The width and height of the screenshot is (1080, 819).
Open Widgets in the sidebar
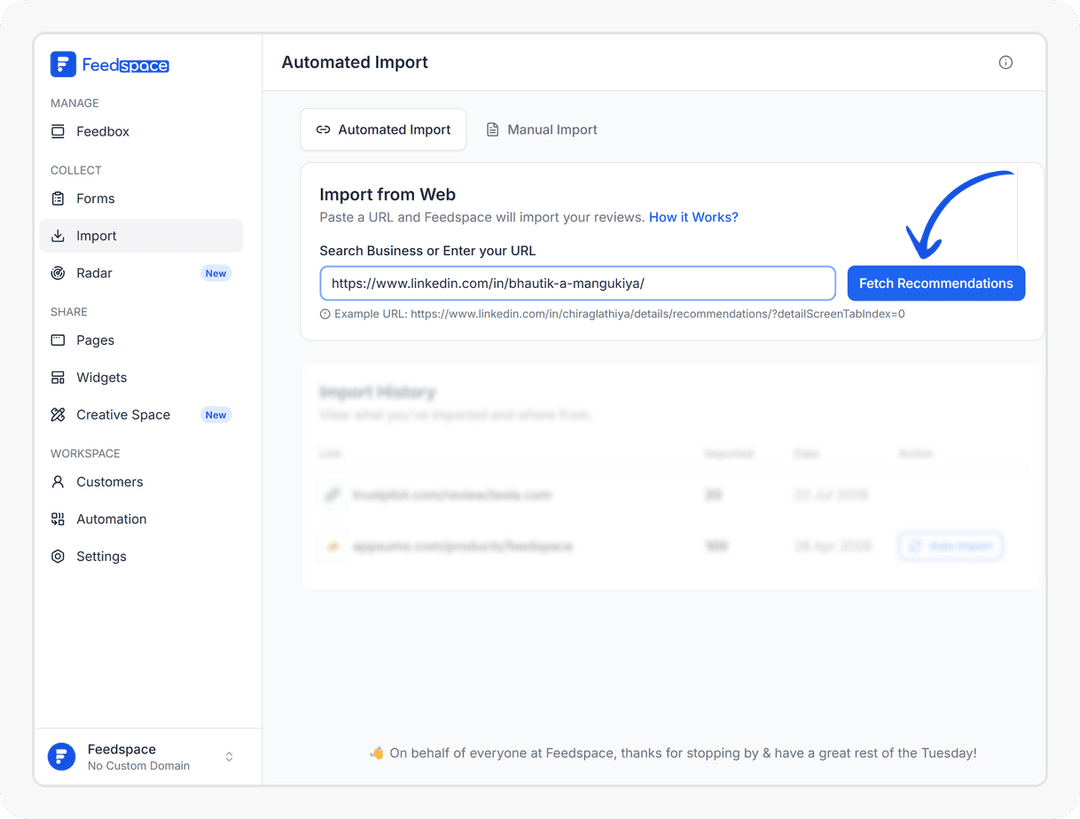click(141, 377)
